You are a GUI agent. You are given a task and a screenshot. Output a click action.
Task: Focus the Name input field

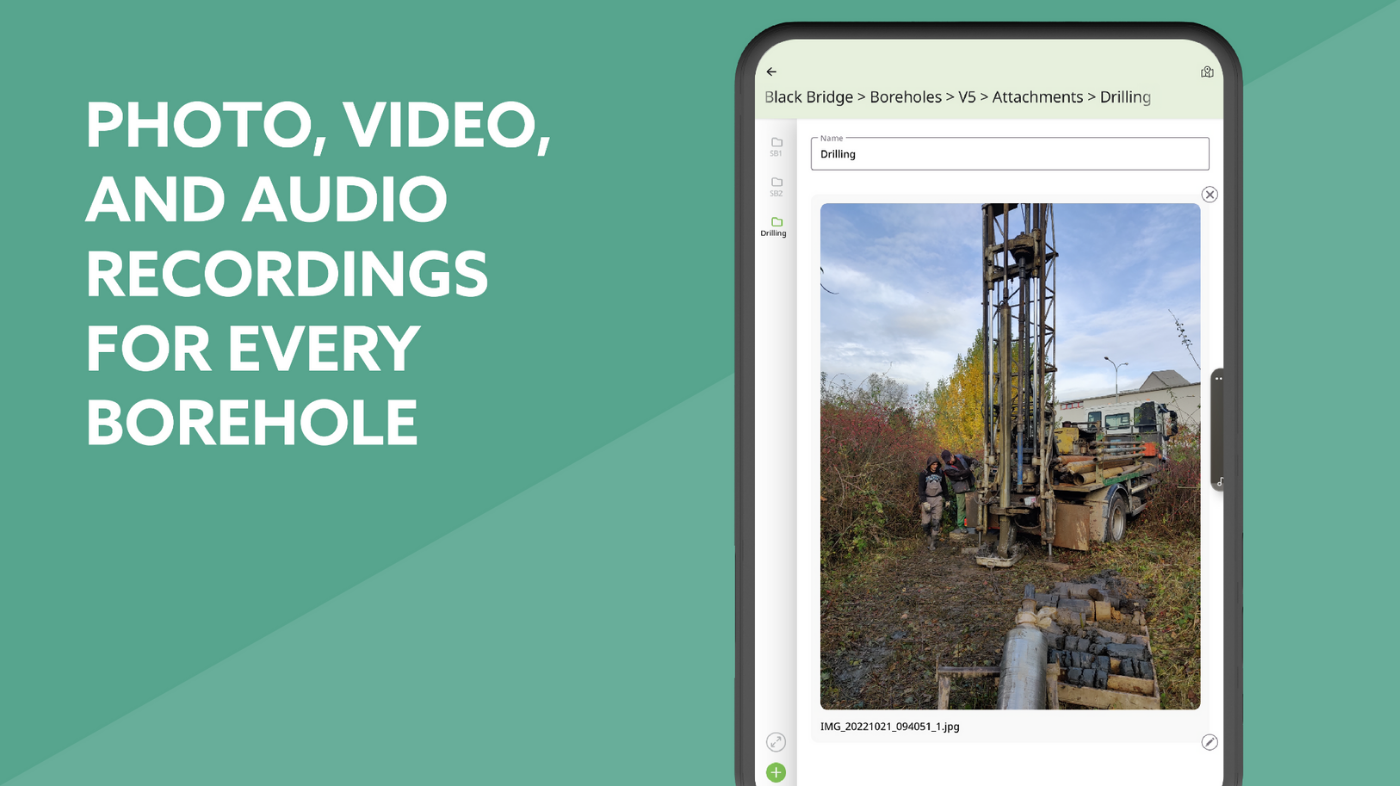pyautogui.click(x=1009, y=154)
